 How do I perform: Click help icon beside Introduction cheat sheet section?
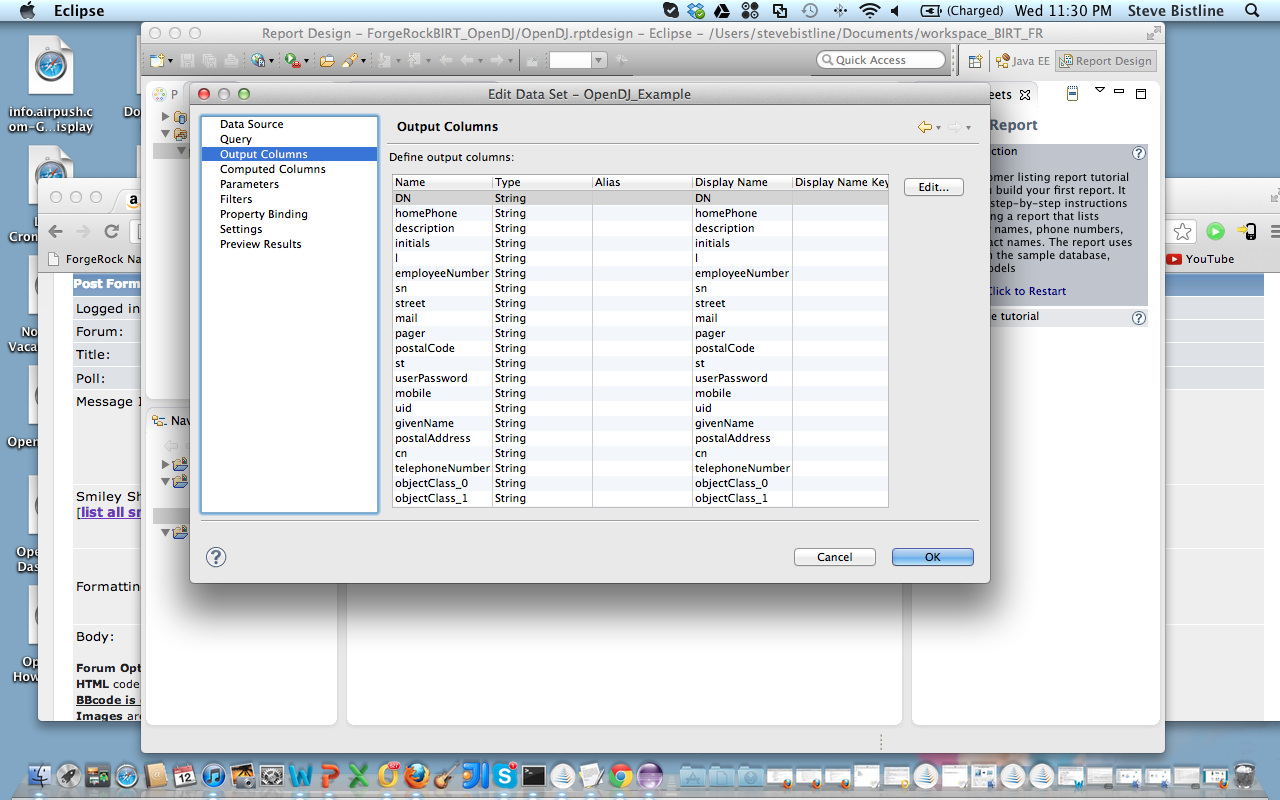tap(1138, 153)
